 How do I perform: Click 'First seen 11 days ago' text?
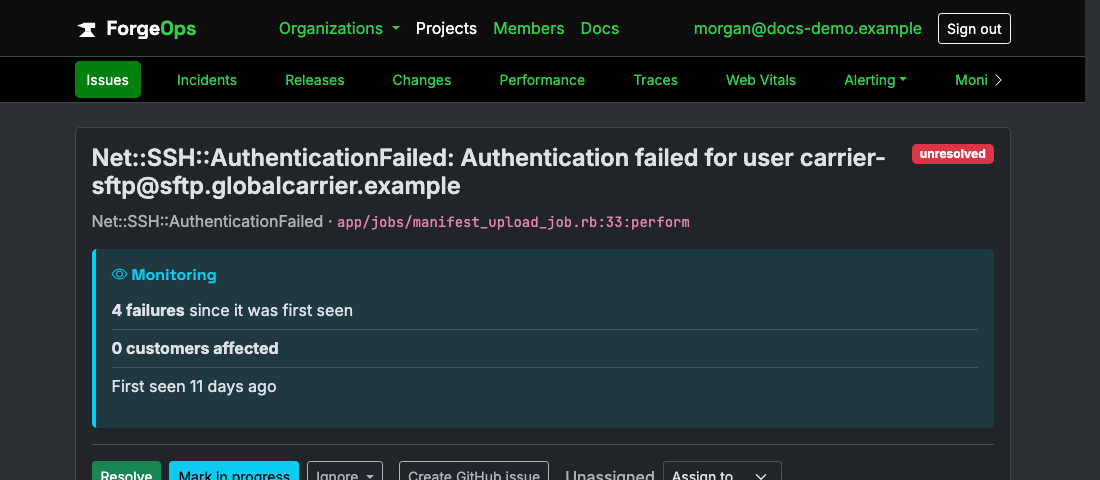click(x=194, y=386)
